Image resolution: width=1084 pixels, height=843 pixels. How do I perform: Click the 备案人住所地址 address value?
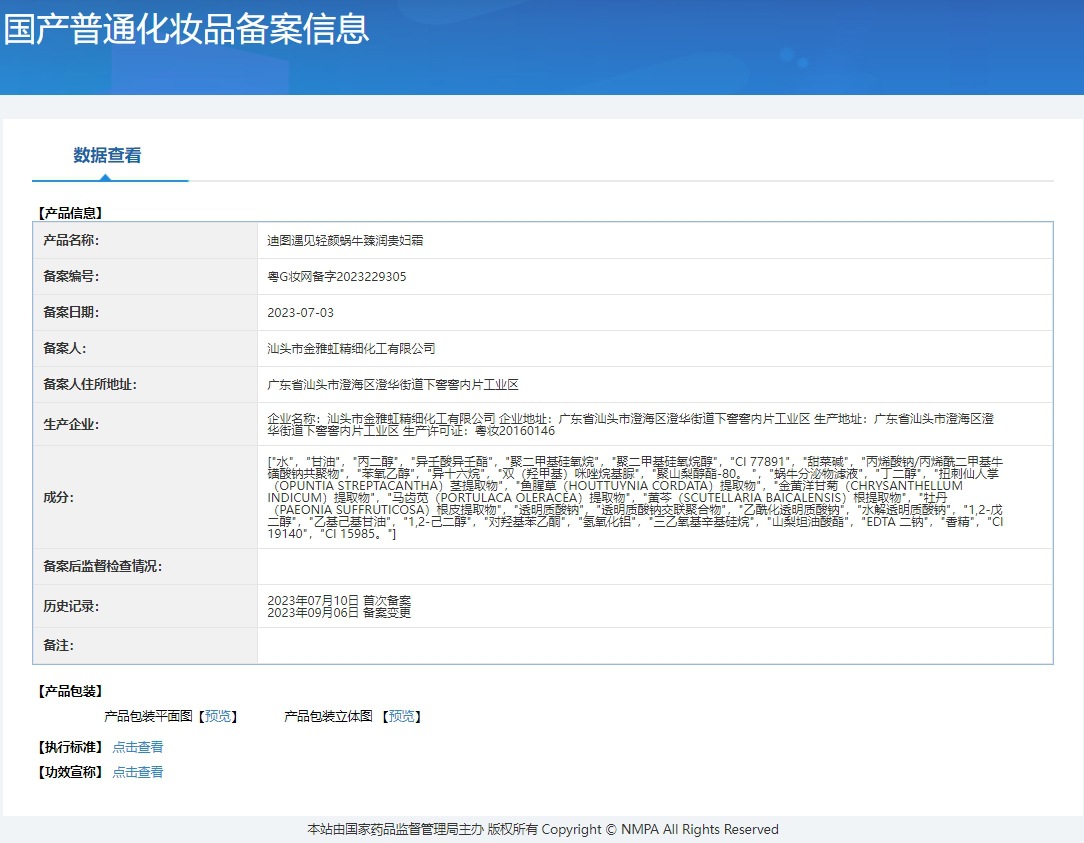point(393,385)
